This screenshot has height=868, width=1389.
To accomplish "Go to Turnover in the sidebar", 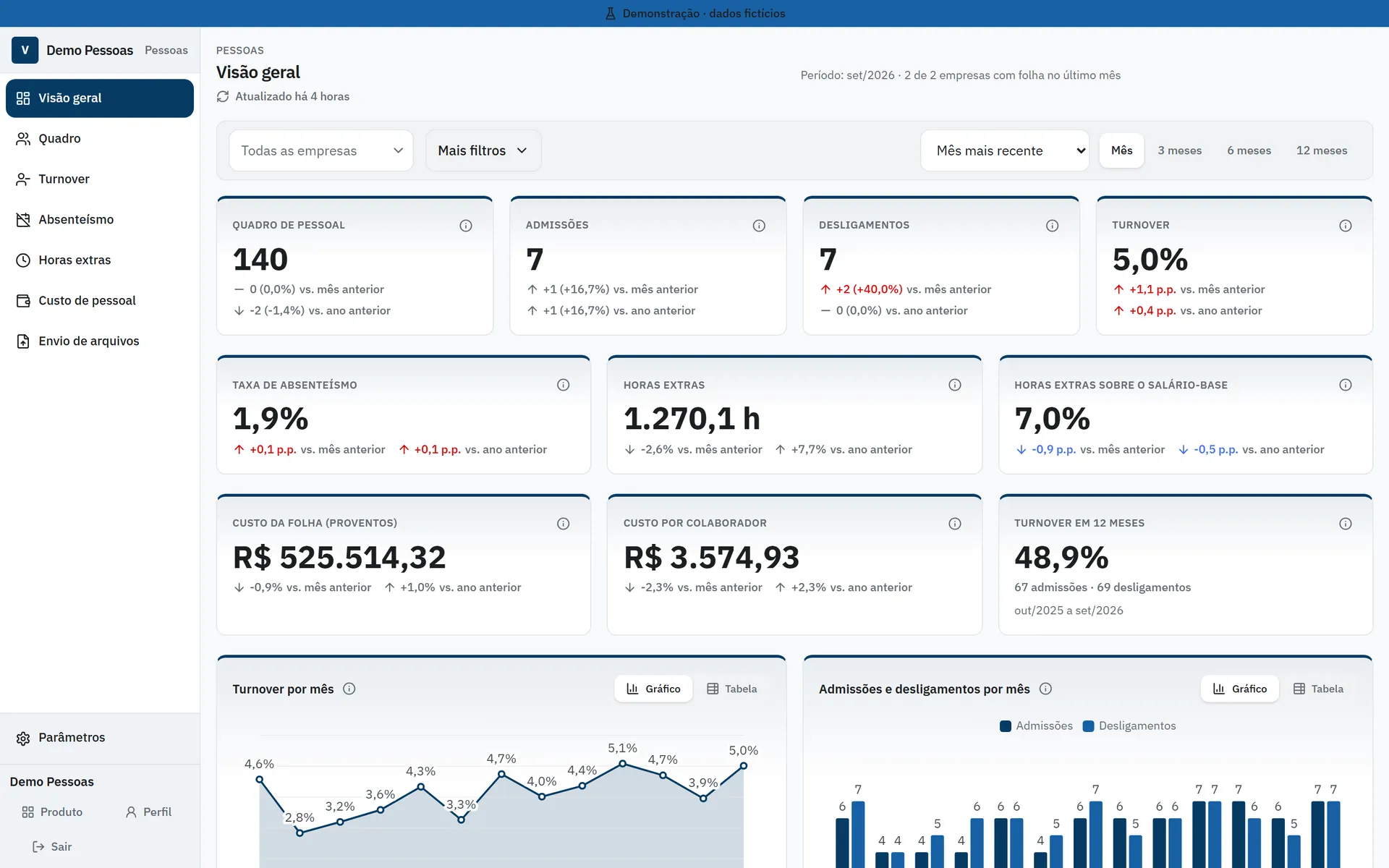I will click(x=100, y=179).
